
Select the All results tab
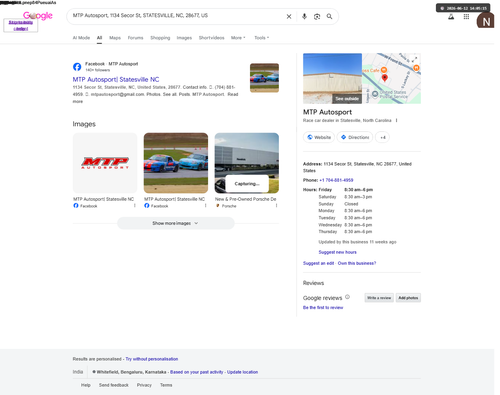click(99, 38)
